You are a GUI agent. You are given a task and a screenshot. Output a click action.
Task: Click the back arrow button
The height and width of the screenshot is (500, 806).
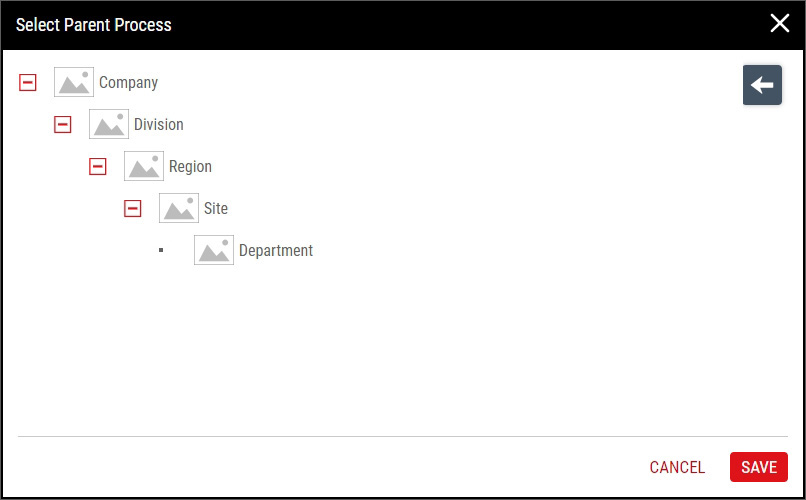point(762,85)
